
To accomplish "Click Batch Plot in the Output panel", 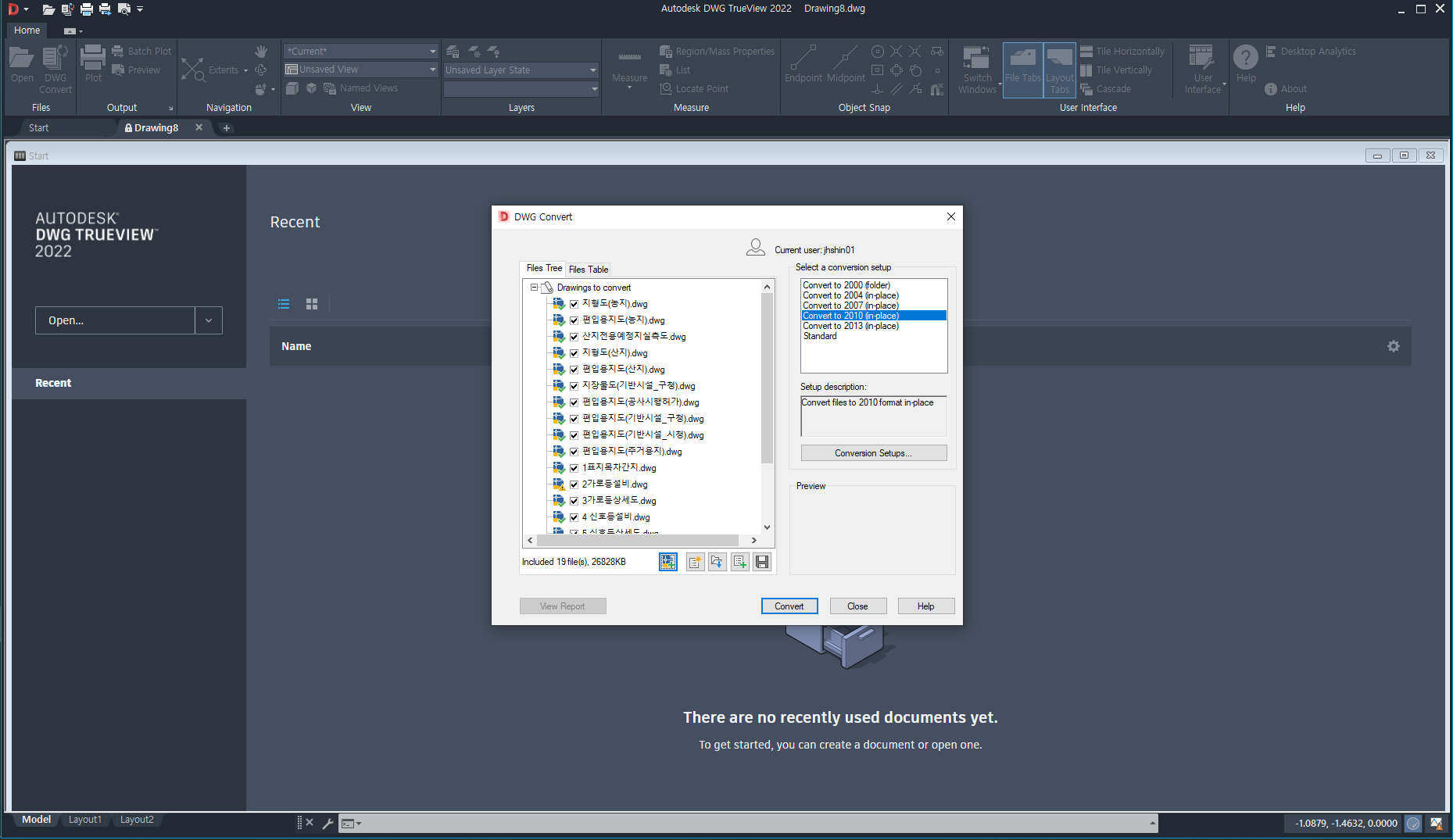I will 141,52.
